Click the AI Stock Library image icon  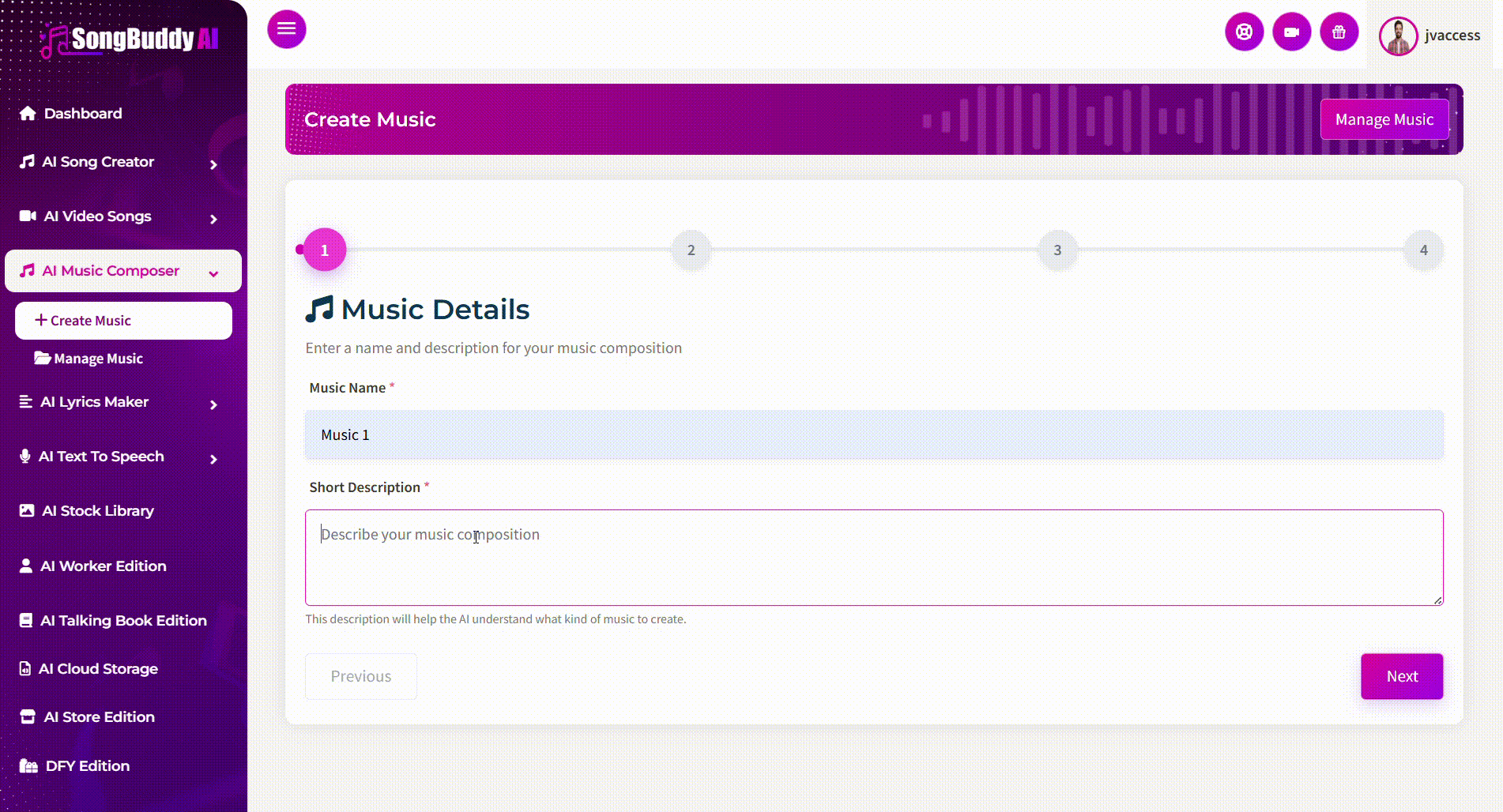tap(27, 511)
